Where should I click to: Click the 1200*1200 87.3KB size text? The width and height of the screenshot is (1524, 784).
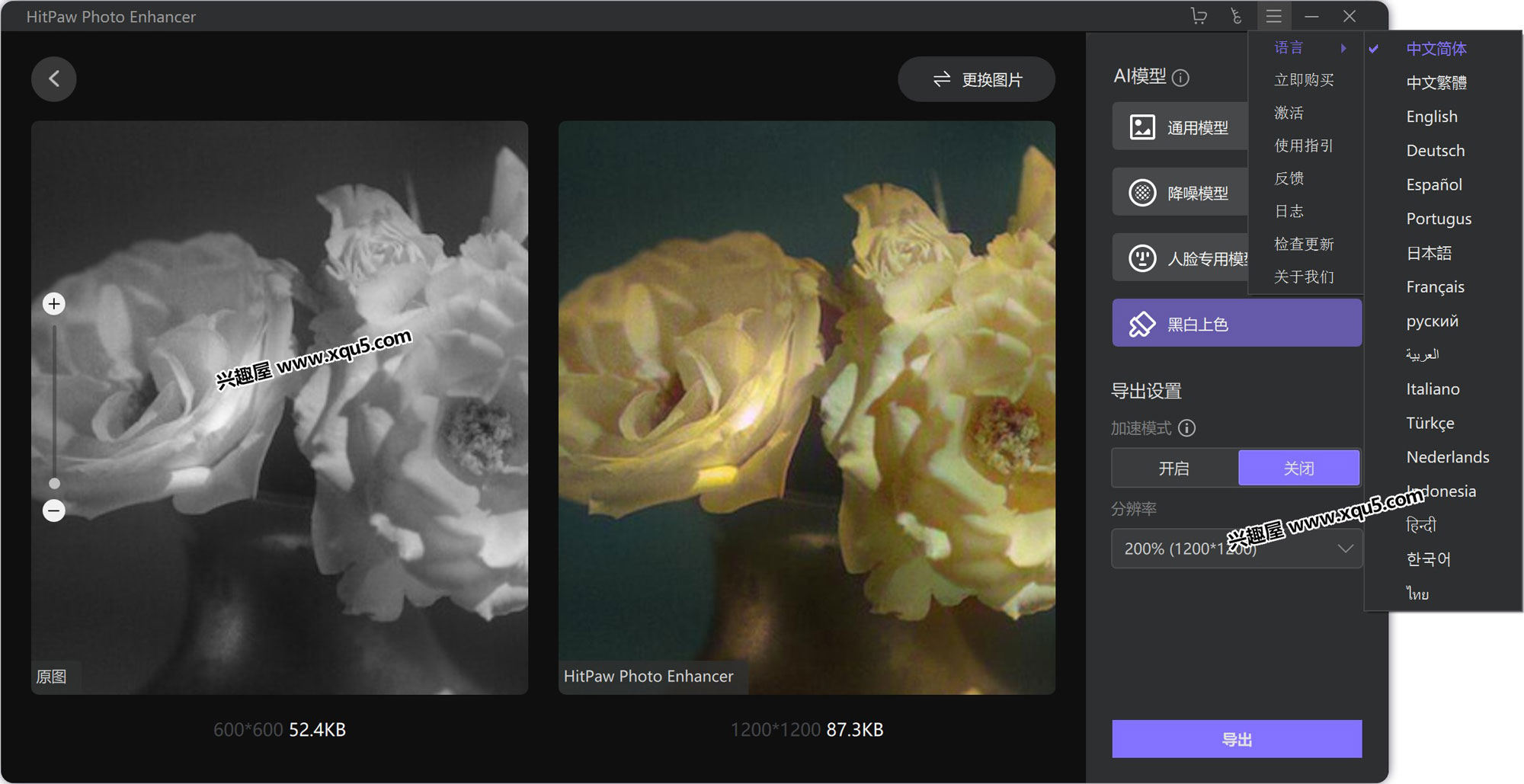point(807,730)
